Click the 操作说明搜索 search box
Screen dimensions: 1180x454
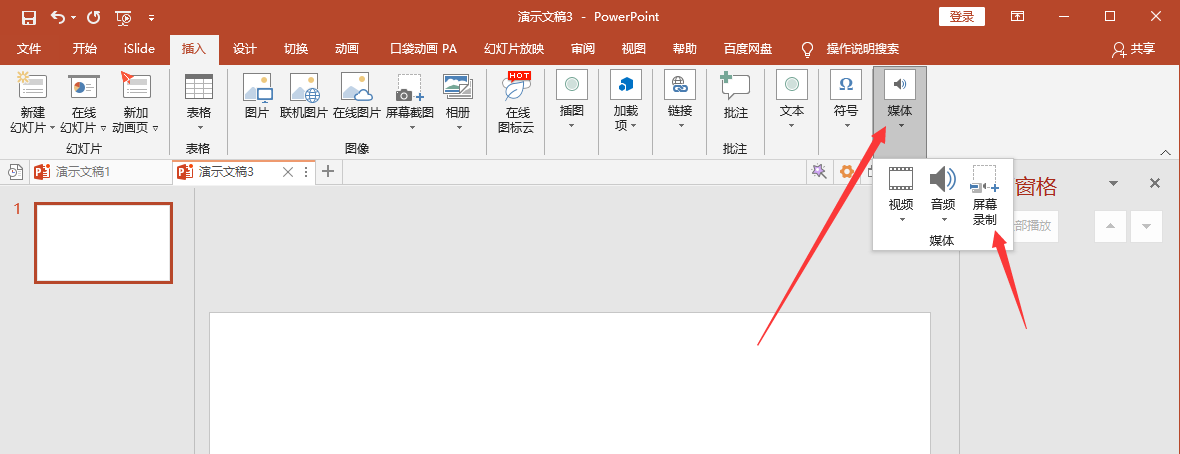coord(862,49)
